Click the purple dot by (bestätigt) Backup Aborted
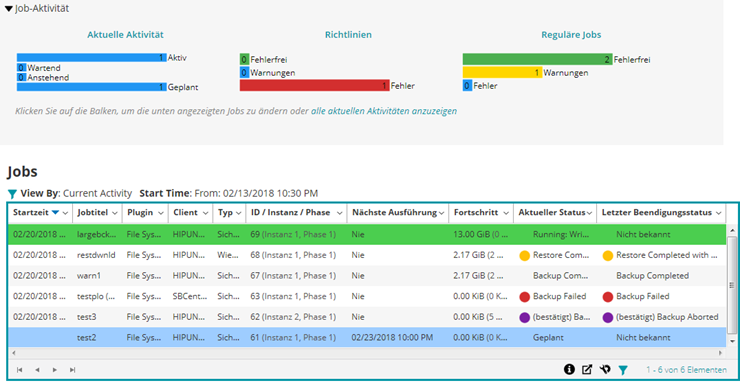The image size is (740, 383). 608,317
